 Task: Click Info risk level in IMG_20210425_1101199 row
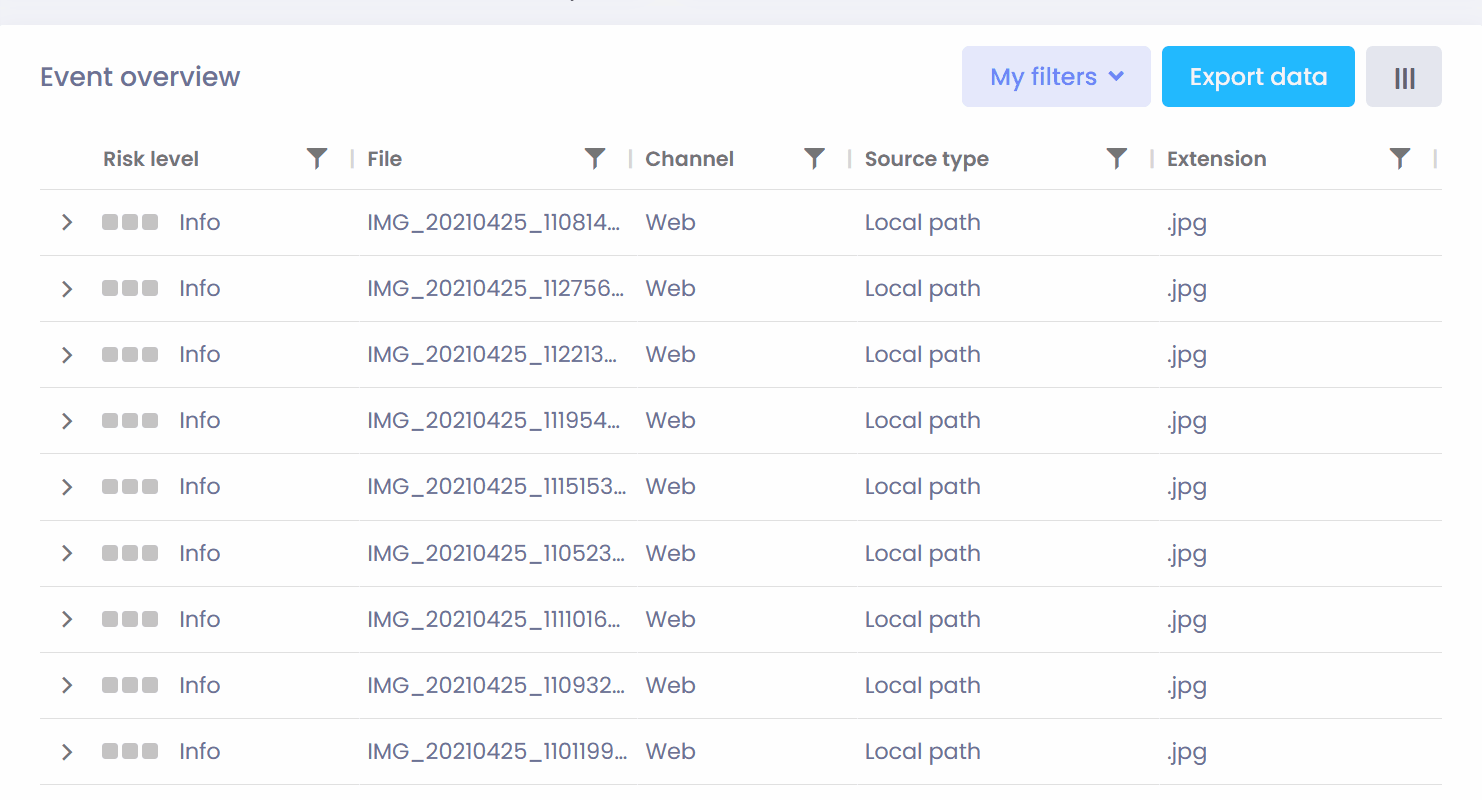pyautogui.click(x=199, y=751)
